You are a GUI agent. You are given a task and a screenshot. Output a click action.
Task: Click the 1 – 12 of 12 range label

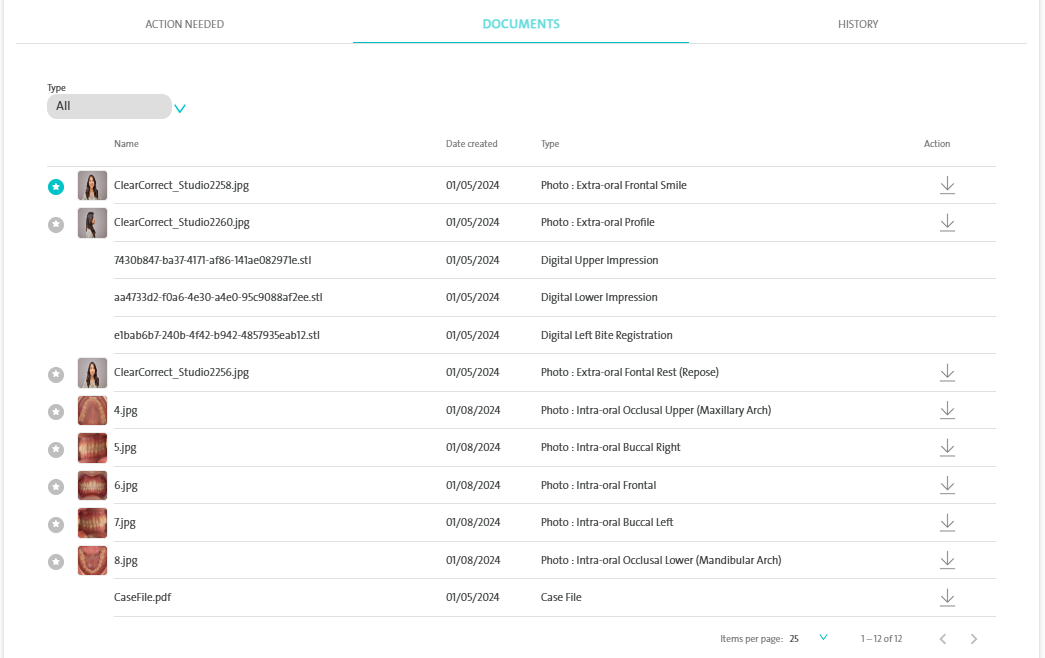881,639
